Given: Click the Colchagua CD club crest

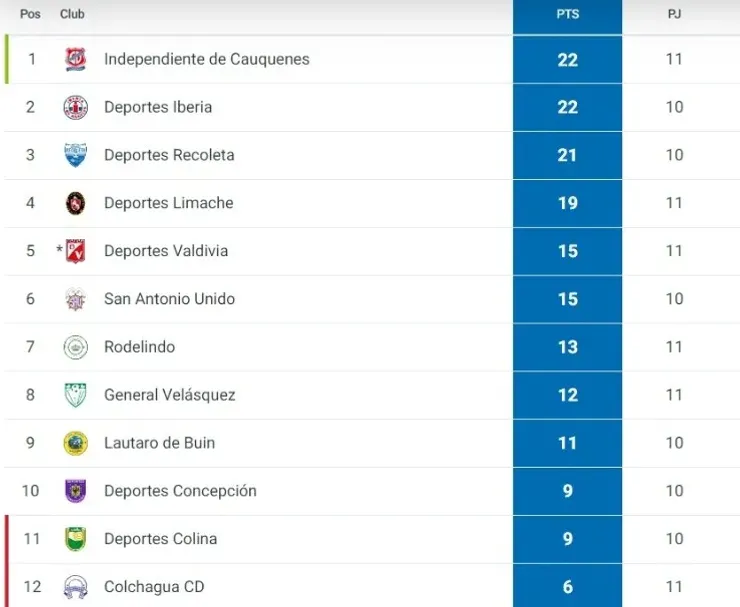Looking at the screenshot, I should point(75,587).
